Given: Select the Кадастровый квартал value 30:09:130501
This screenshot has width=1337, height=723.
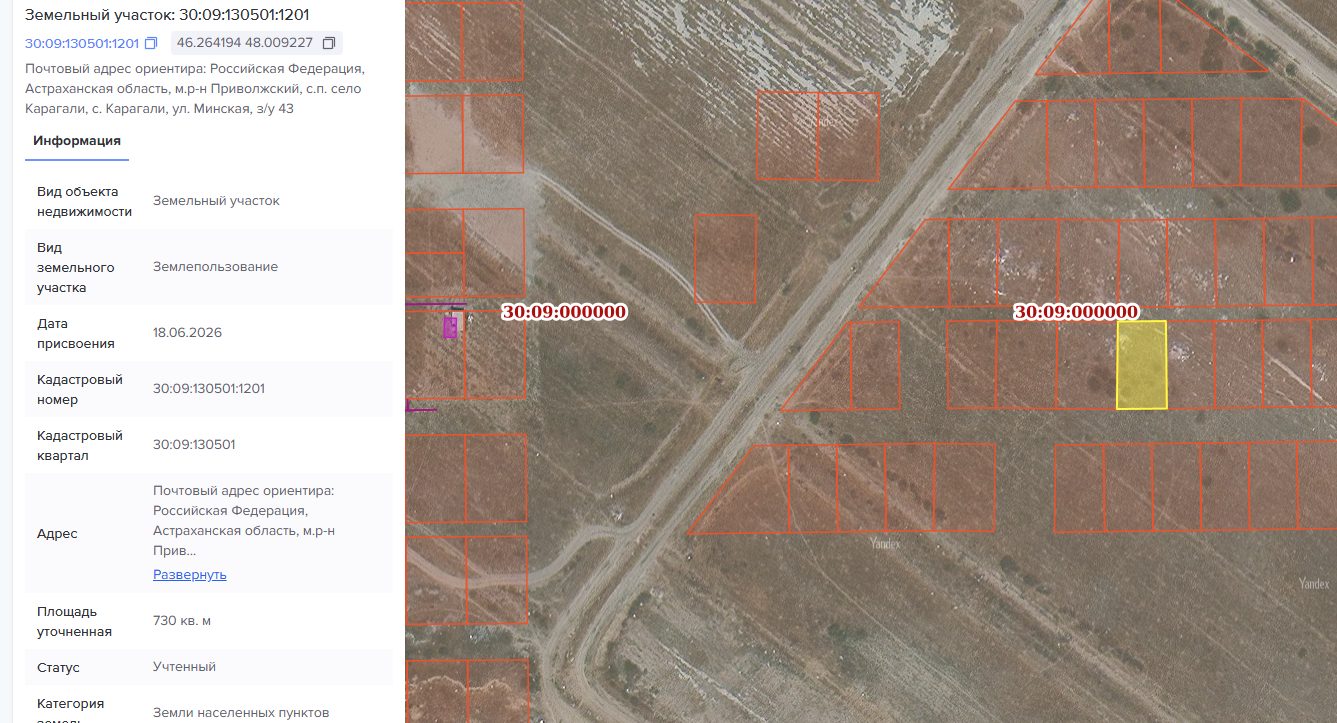Looking at the screenshot, I should pos(194,445).
